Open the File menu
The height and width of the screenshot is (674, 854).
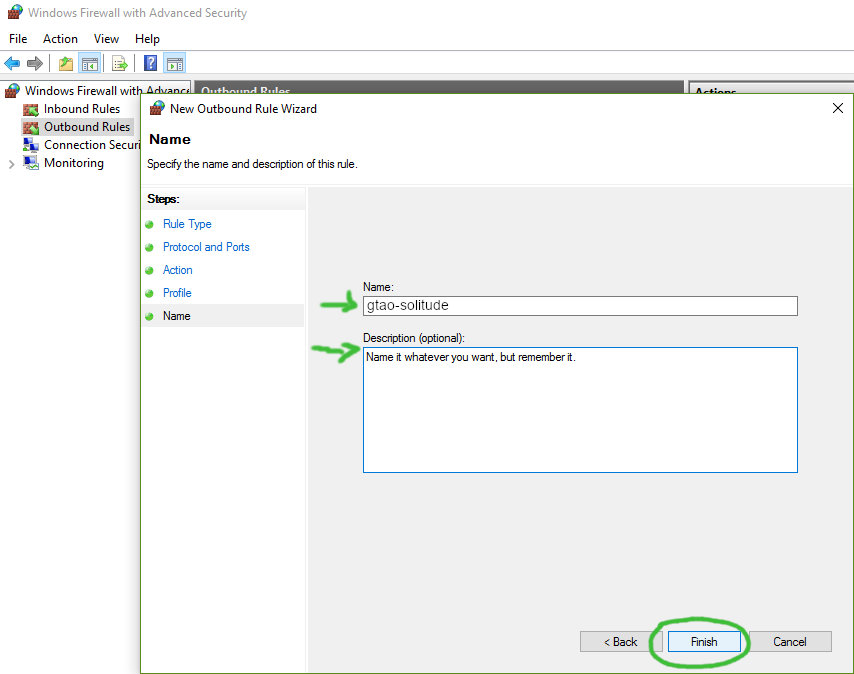18,39
